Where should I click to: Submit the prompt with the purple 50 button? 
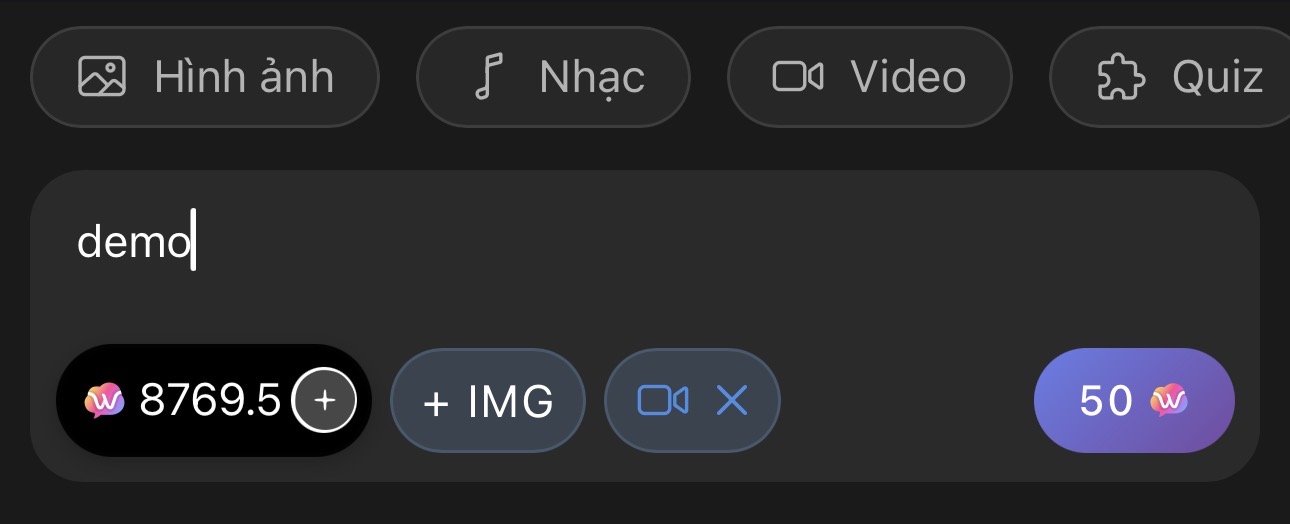[1134, 401]
